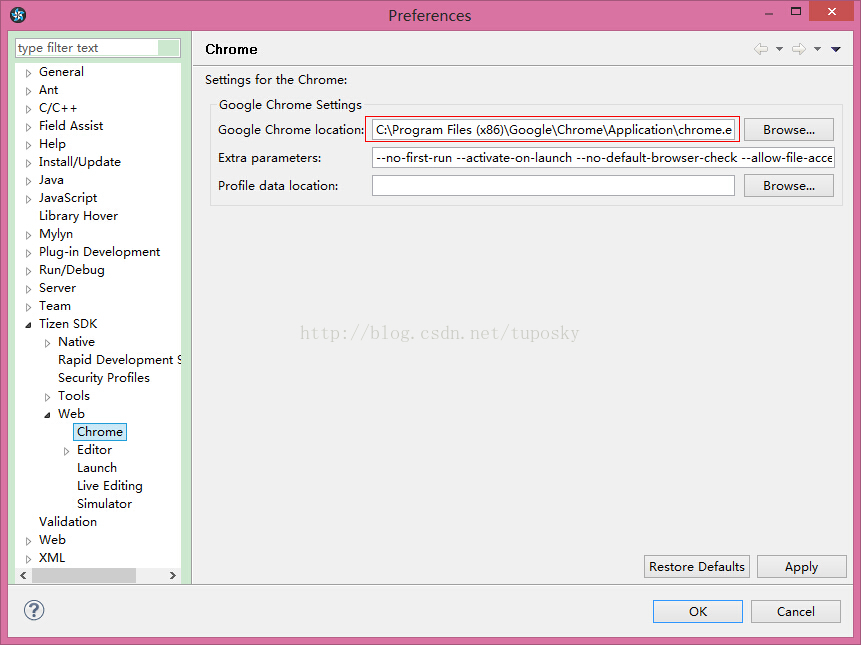Image resolution: width=861 pixels, height=645 pixels.
Task: Expand the Java tree node
Action: click(x=29, y=181)
